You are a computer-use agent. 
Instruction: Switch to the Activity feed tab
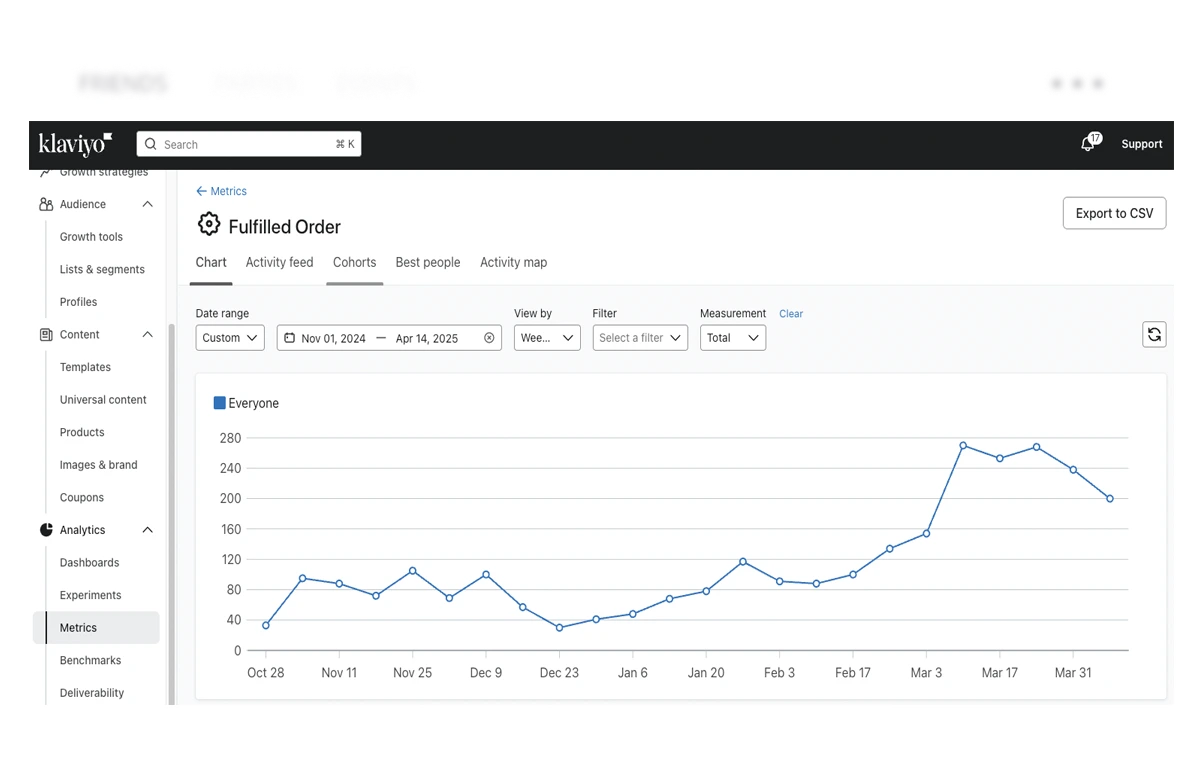tap(280, 262)
